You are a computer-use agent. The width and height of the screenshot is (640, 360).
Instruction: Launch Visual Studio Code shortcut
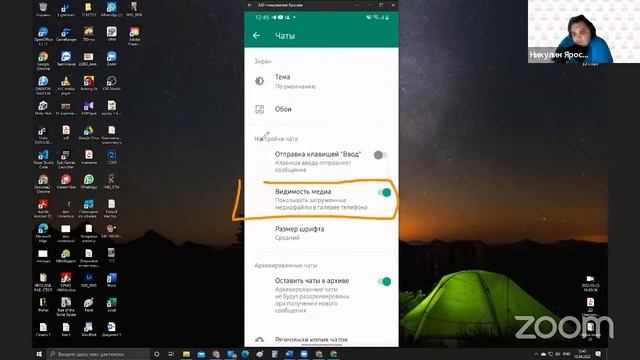click(43, 159)
